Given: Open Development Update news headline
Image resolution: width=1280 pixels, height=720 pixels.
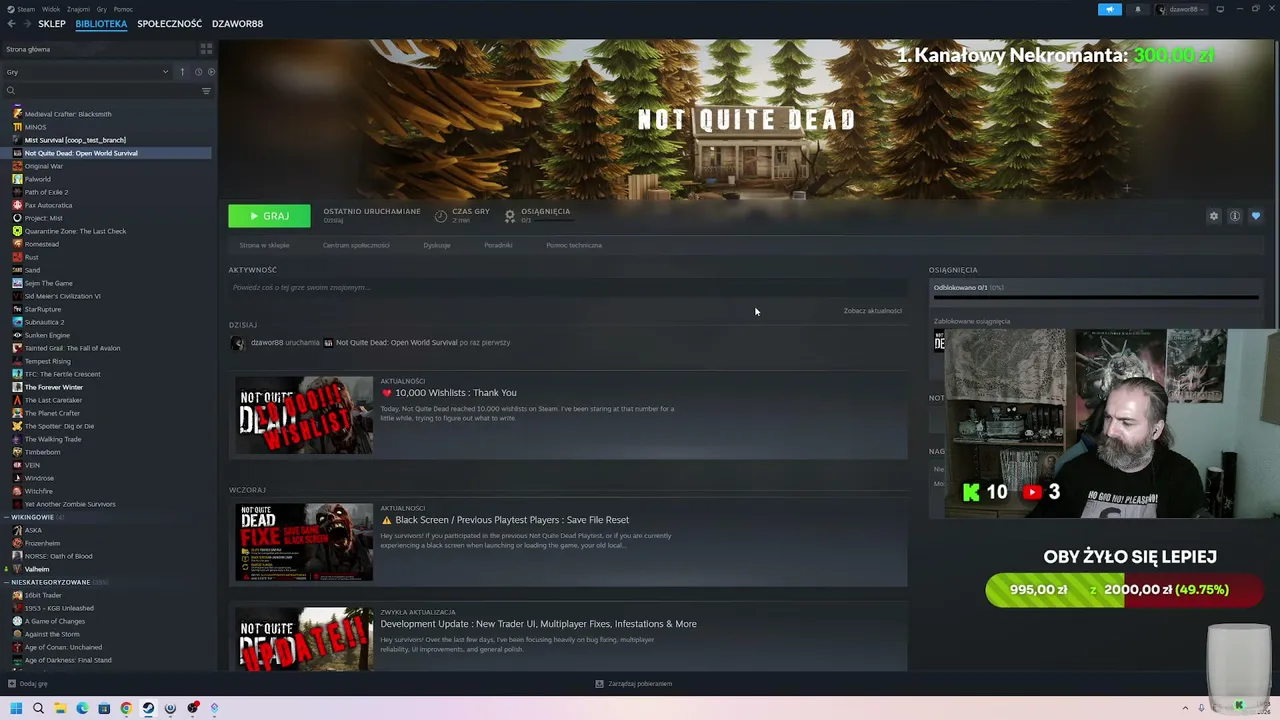Looking at the screenshot, I should [538, 624].
